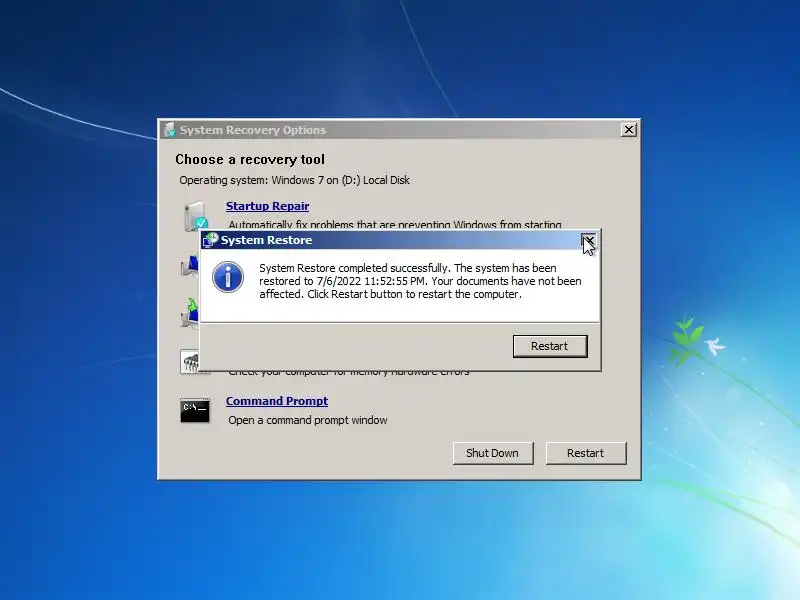
Task: Click the System Recovery Options title bar
Action: (399, 130)
